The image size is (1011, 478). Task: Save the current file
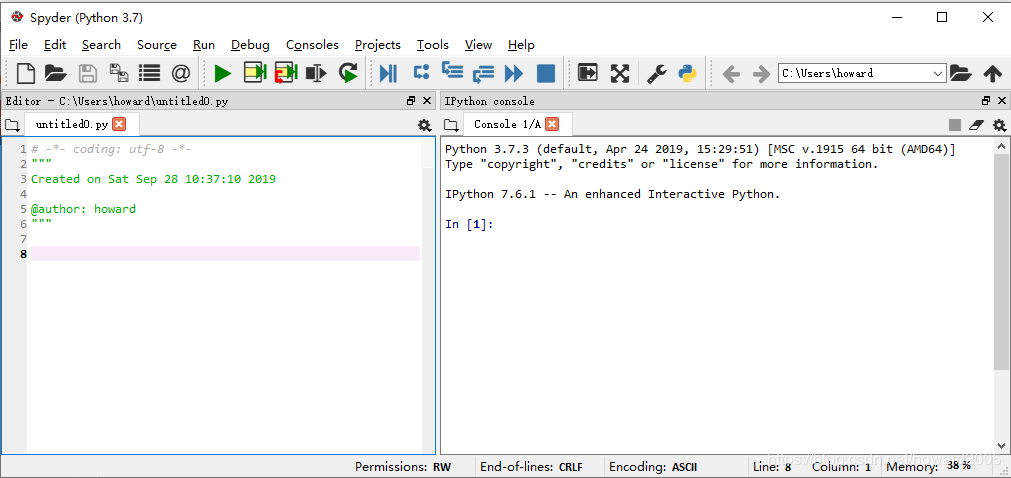88,74
